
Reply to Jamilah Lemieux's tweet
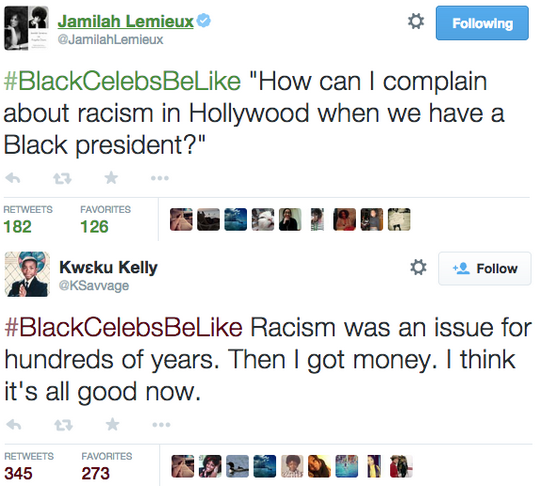(13, 178)
